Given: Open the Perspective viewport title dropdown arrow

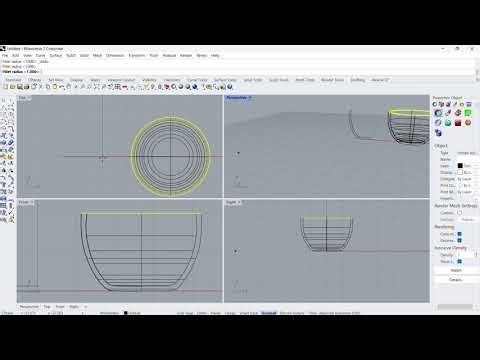Looking at the screenshot, I should [250, 98].
